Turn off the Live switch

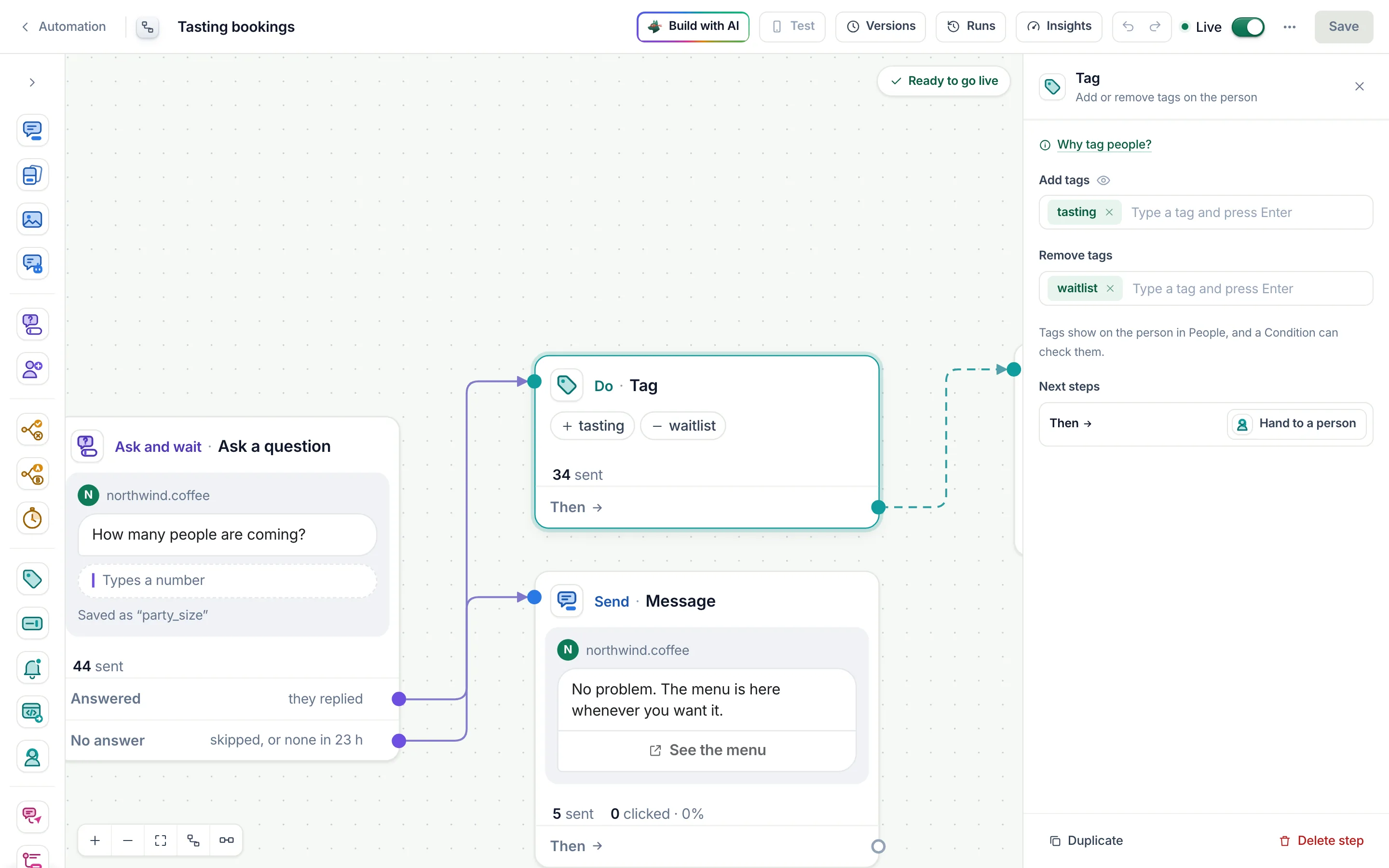(1248, 27)
